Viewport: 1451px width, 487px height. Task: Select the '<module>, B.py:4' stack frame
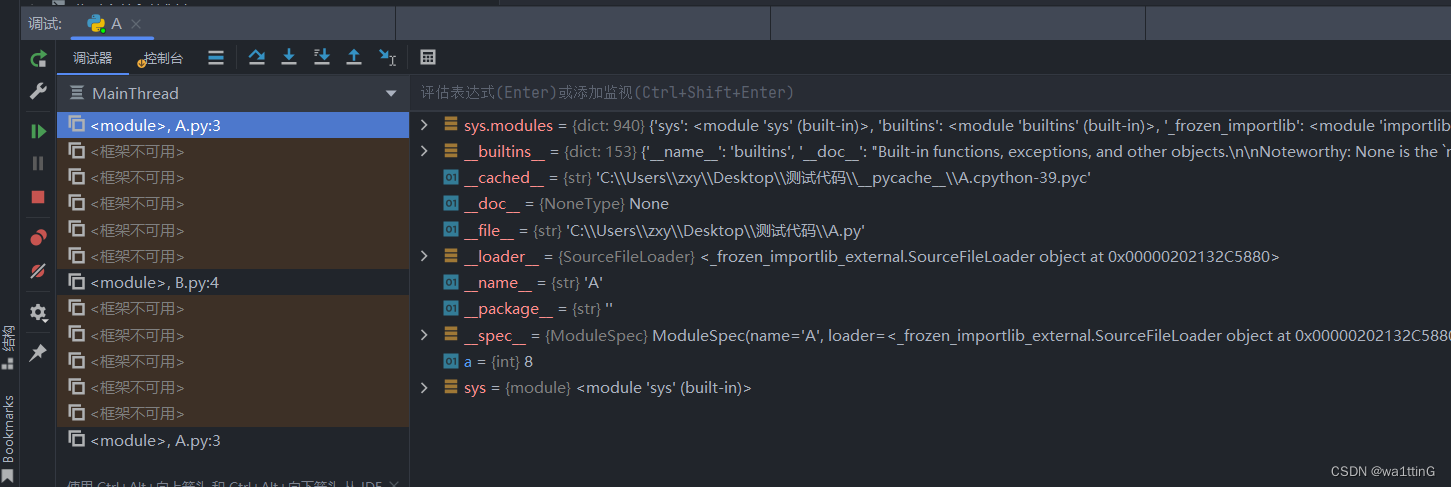click(154, 283)
